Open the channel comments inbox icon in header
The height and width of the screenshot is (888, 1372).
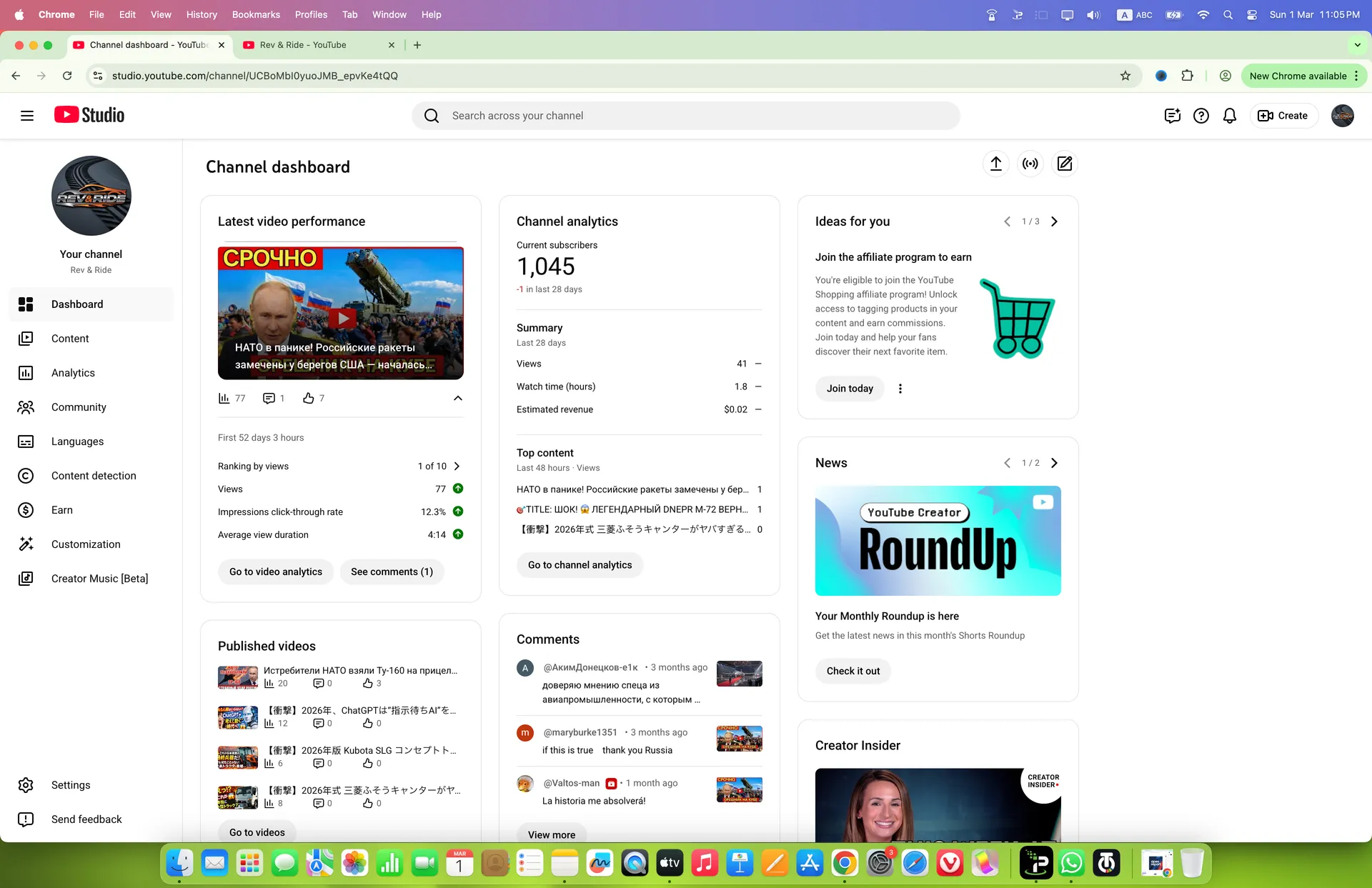[1172, 116]
